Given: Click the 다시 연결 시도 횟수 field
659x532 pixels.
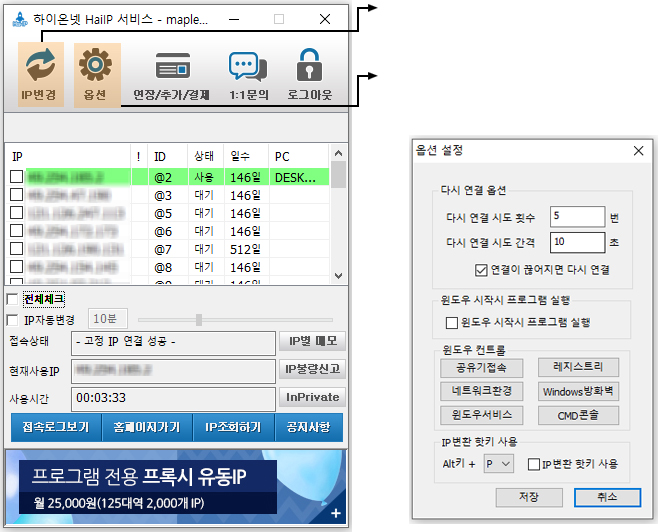Looking at the screenshot, I should click(577, 216).
